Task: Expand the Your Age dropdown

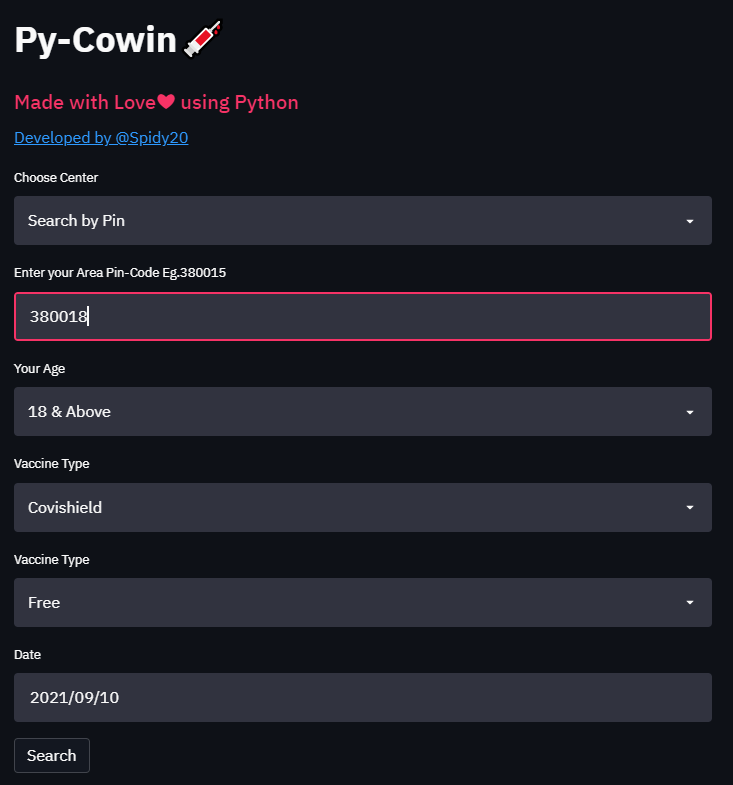Action: click(x=362, y=412)
